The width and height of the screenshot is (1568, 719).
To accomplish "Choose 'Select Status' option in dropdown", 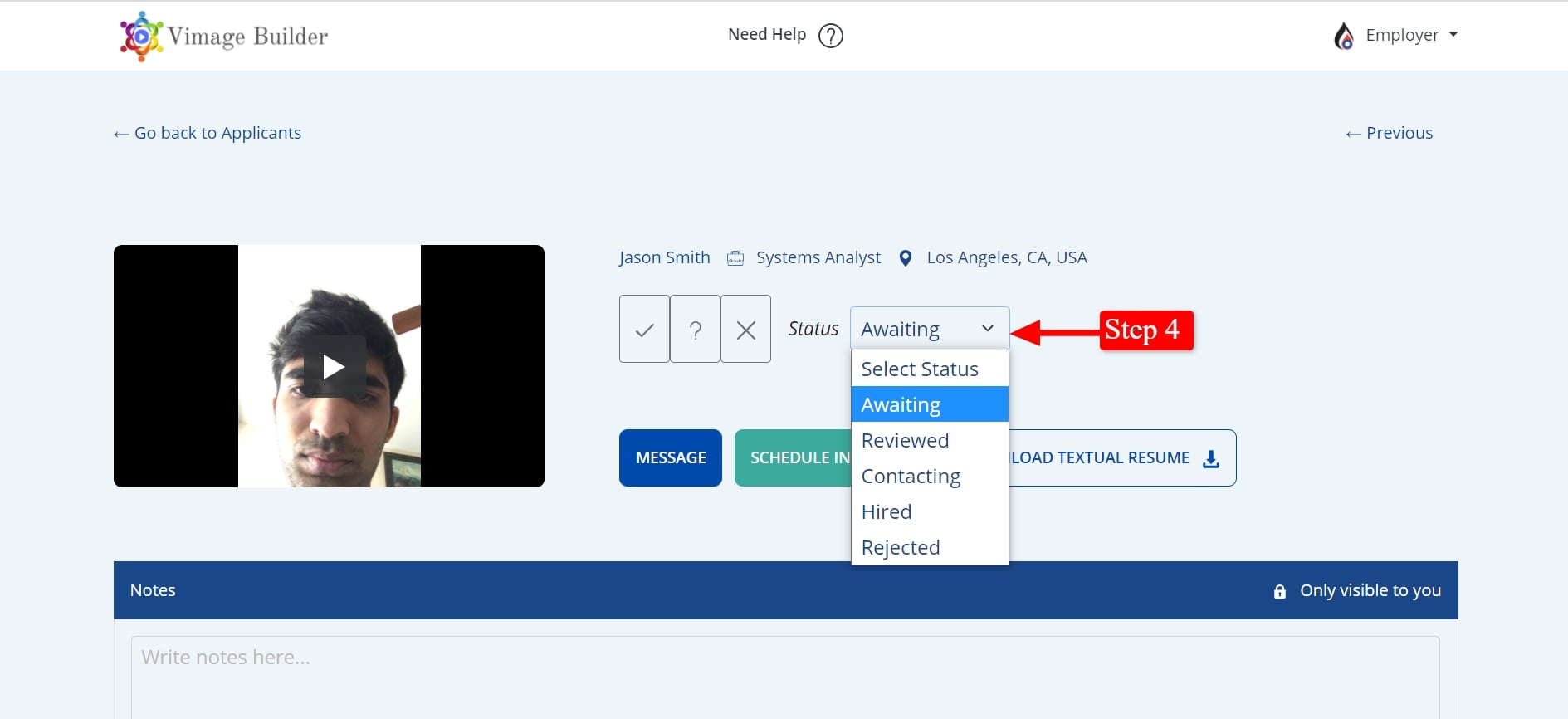I will click(x=930, y=369).
